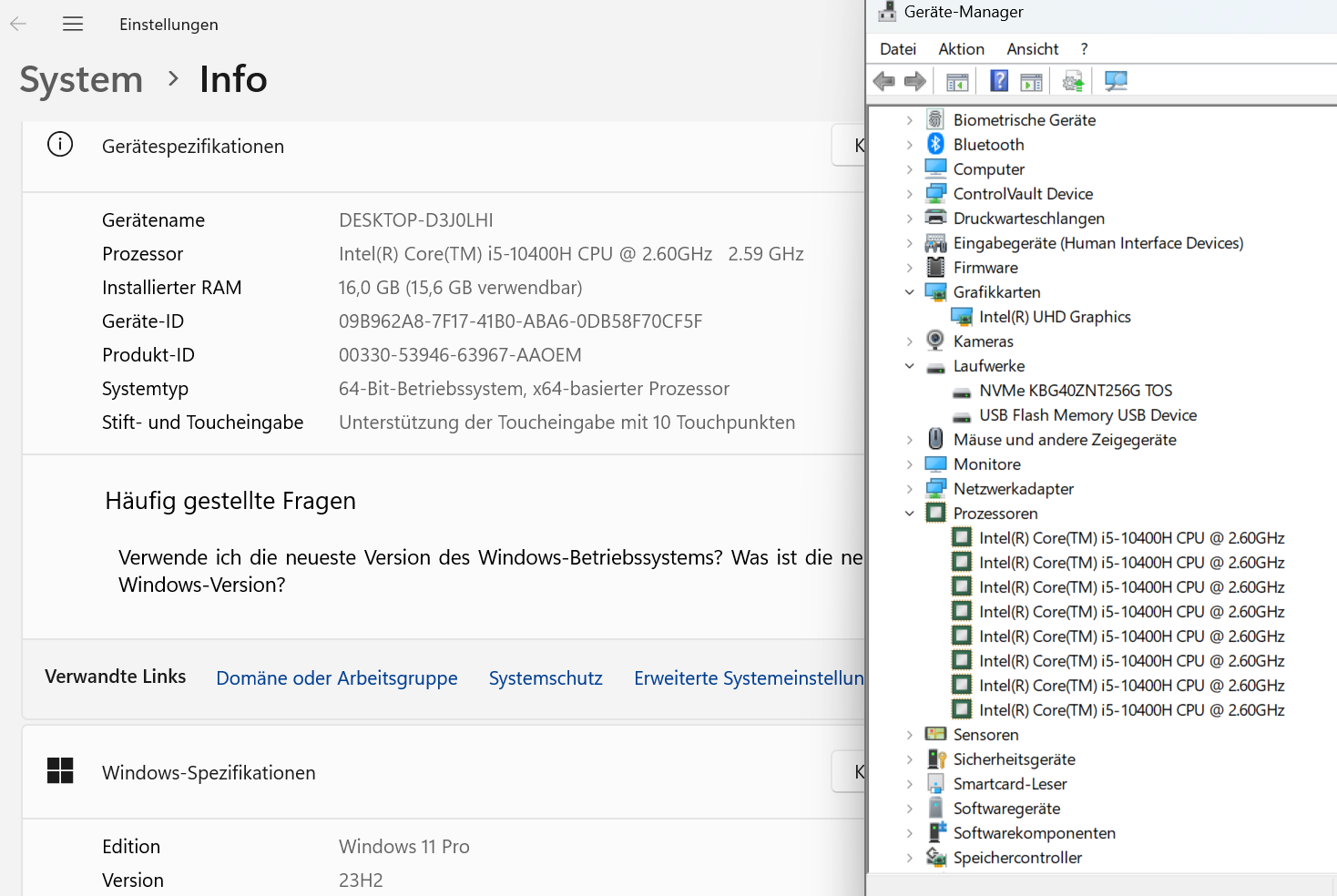Click the grey Back arrow in Geräte-Manager toolbar
1337x896 pixels.
coord(883,81)
